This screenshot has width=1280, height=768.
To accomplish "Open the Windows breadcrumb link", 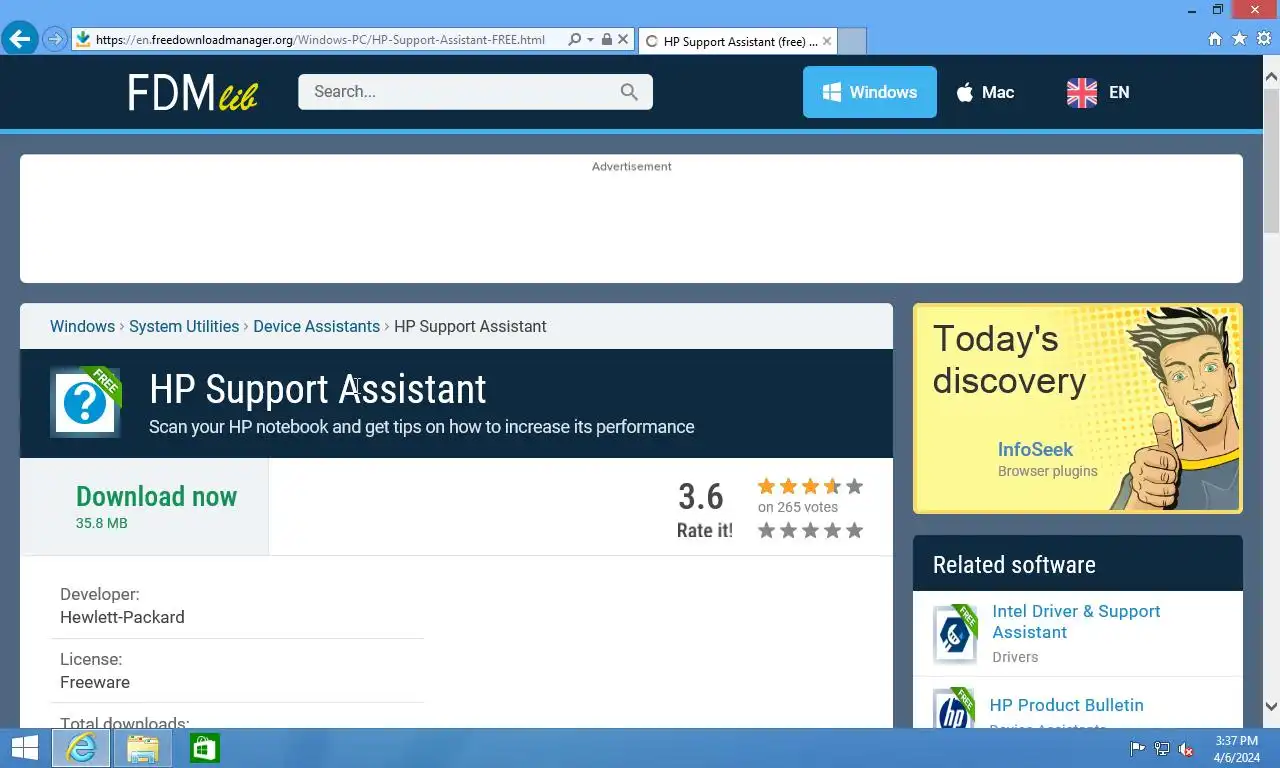I will (x=82, y=326).
